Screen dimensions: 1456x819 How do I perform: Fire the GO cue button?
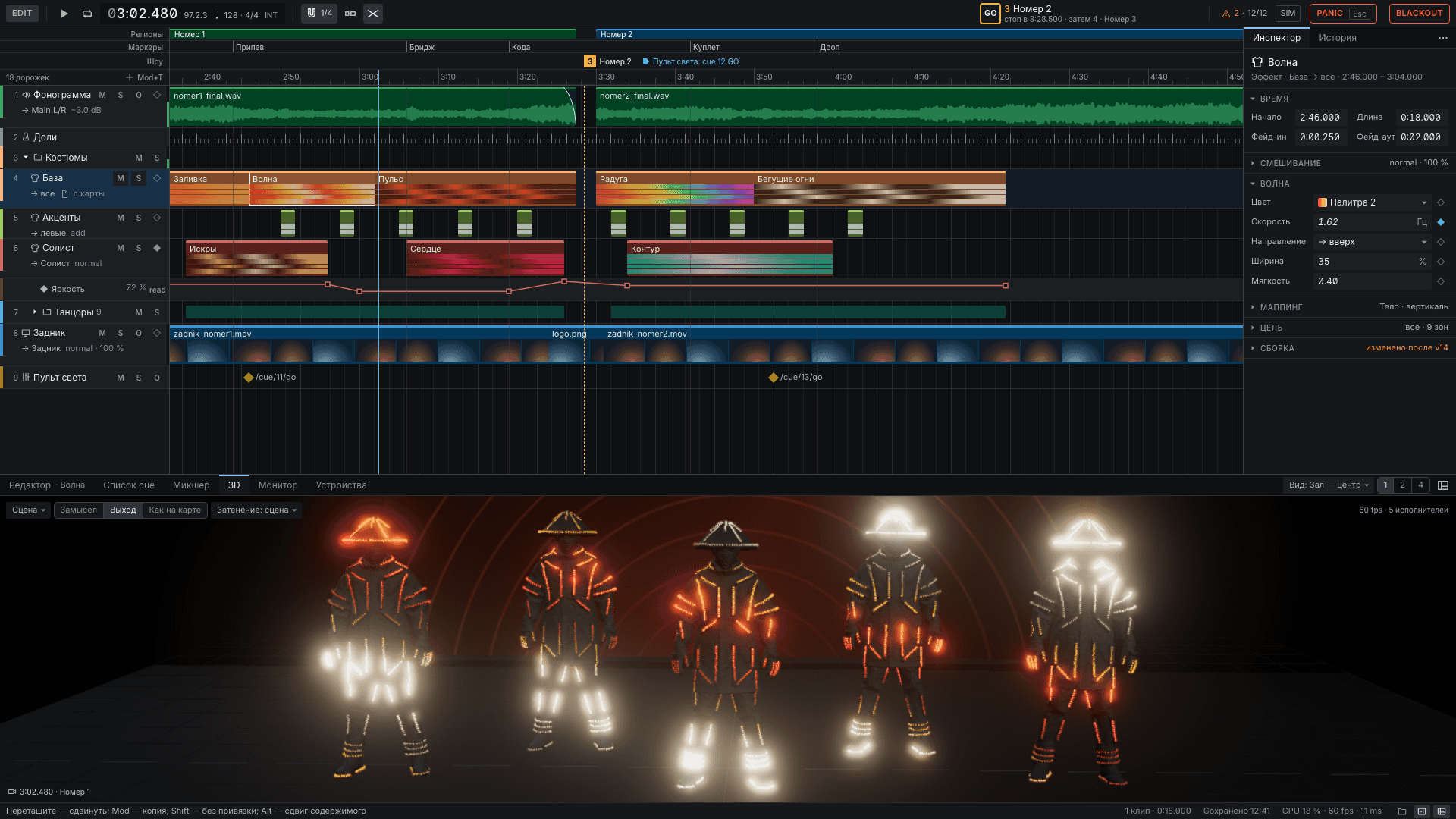[x=990, y=14]
